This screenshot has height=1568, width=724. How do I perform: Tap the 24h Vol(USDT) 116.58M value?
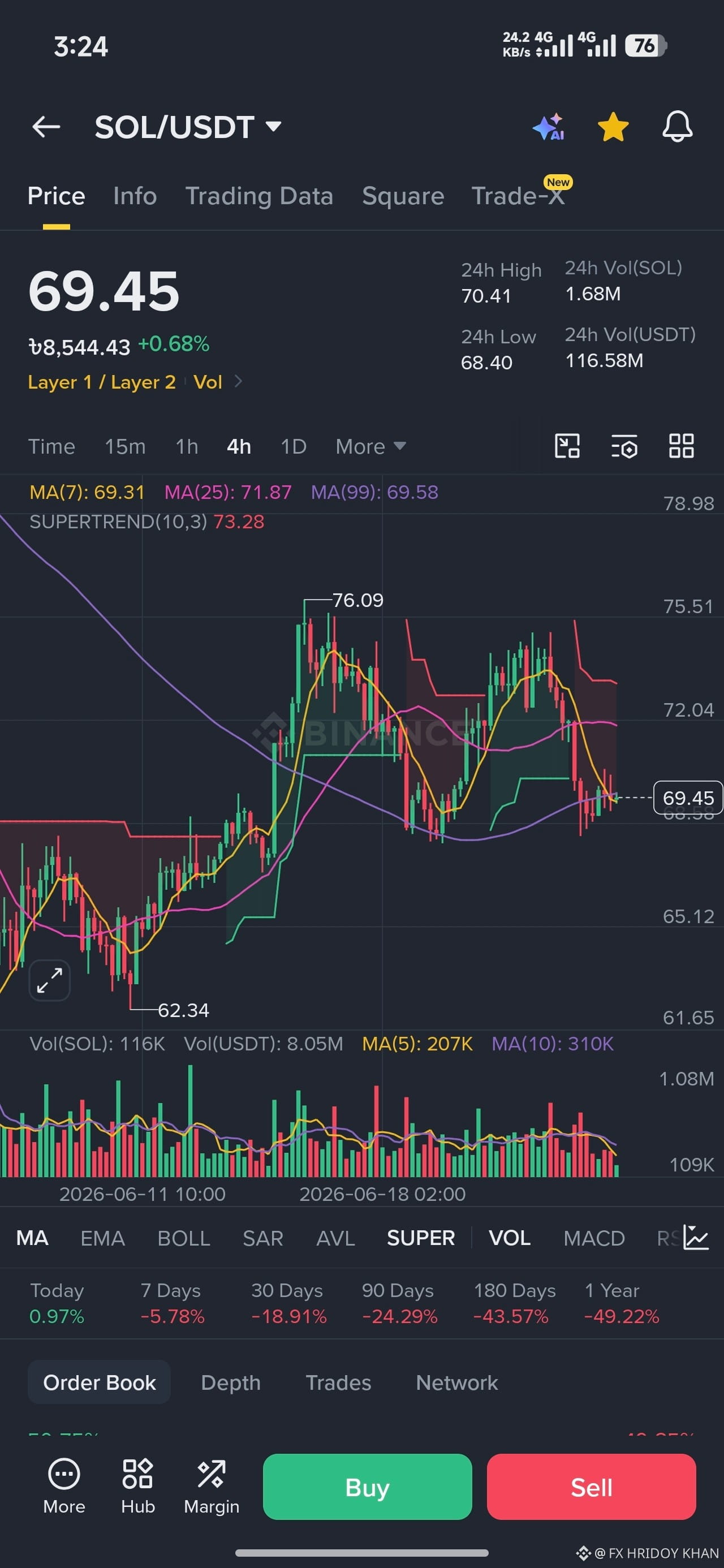604,360
